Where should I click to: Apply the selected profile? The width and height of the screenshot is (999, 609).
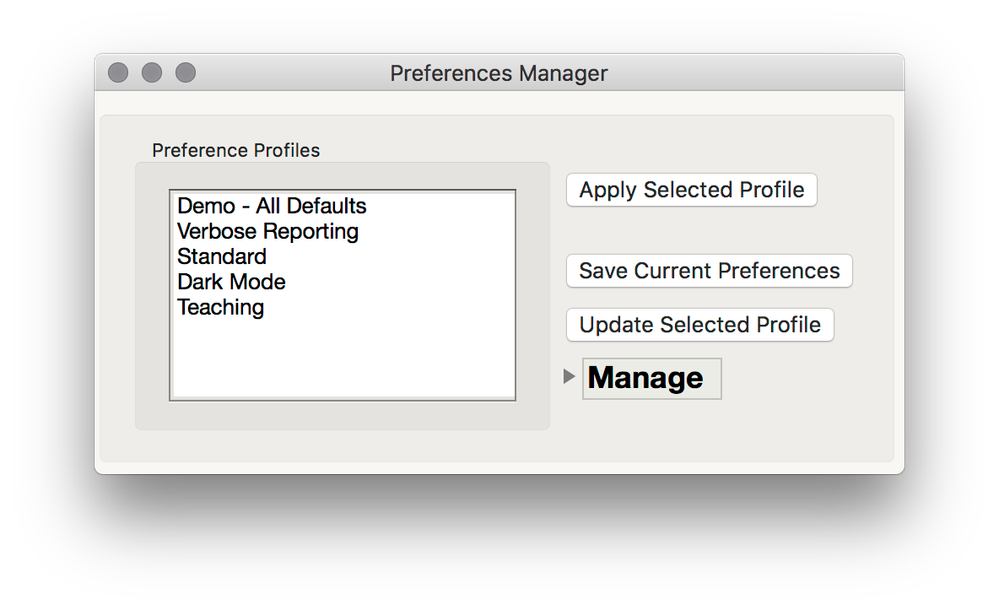(691, 190)
